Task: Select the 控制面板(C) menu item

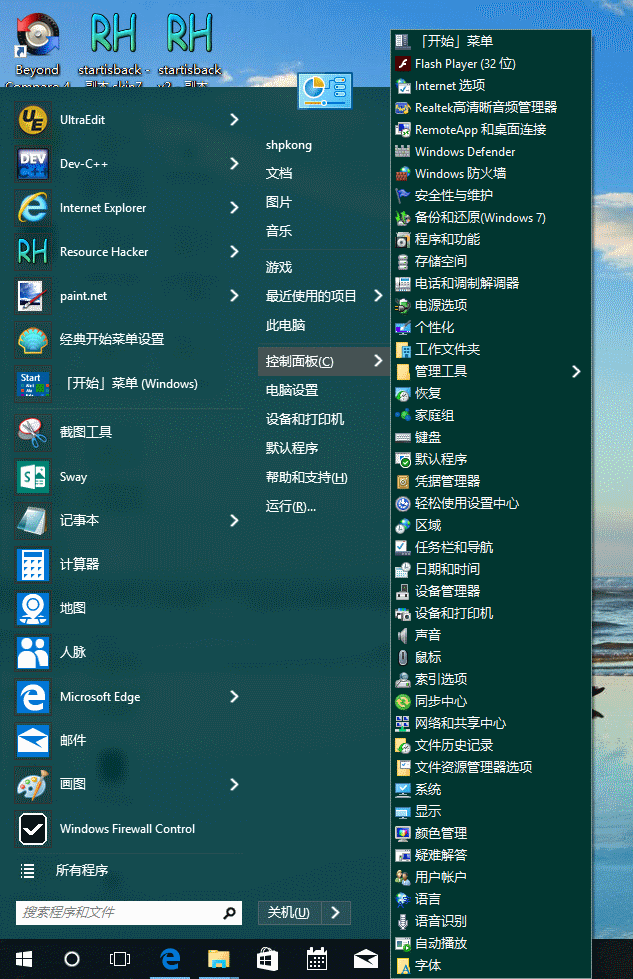Action: [323, 362]
